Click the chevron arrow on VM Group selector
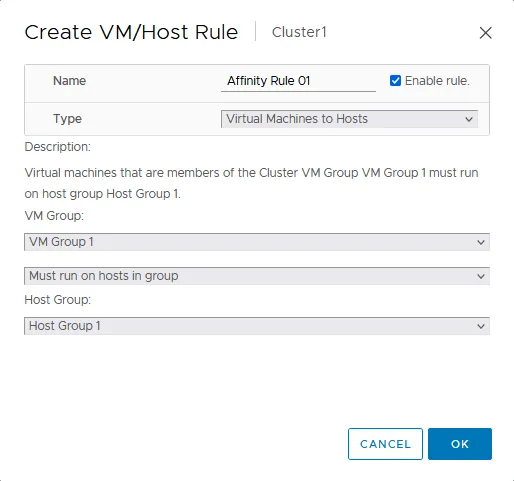514x481 pixels. 481,242
